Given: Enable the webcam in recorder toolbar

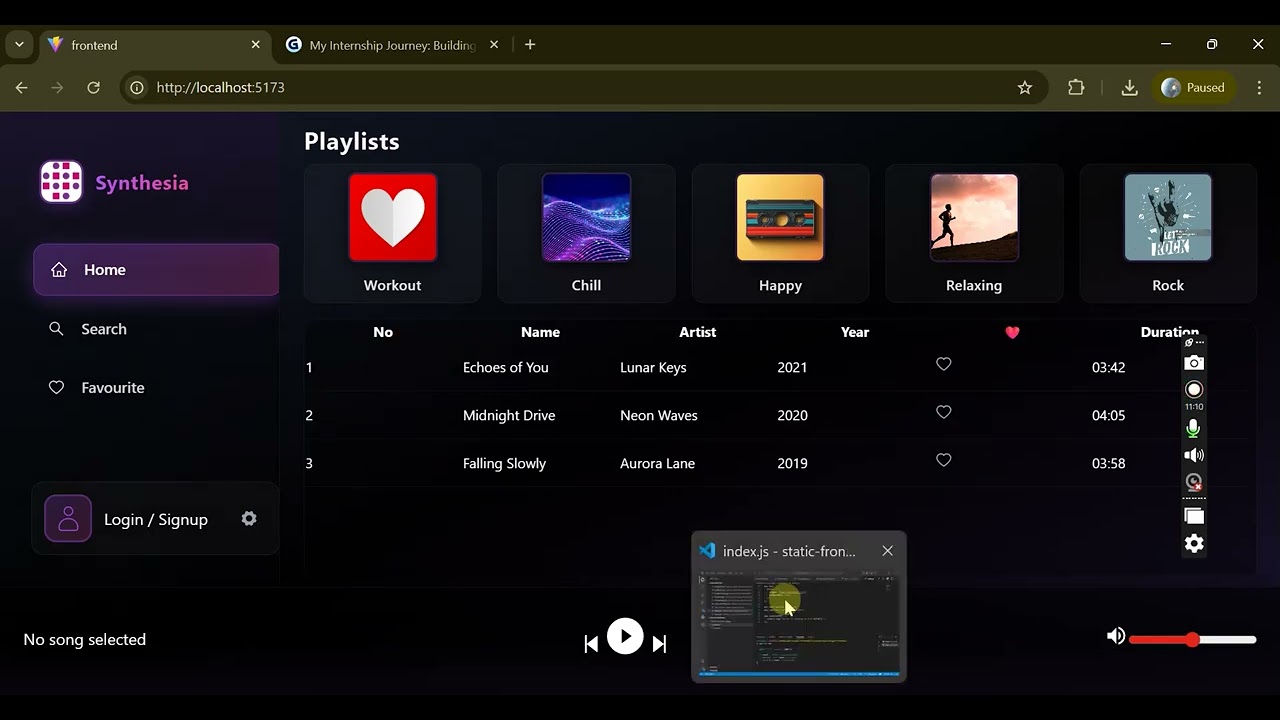Looking at the screenshot, I should [1194, 482].
